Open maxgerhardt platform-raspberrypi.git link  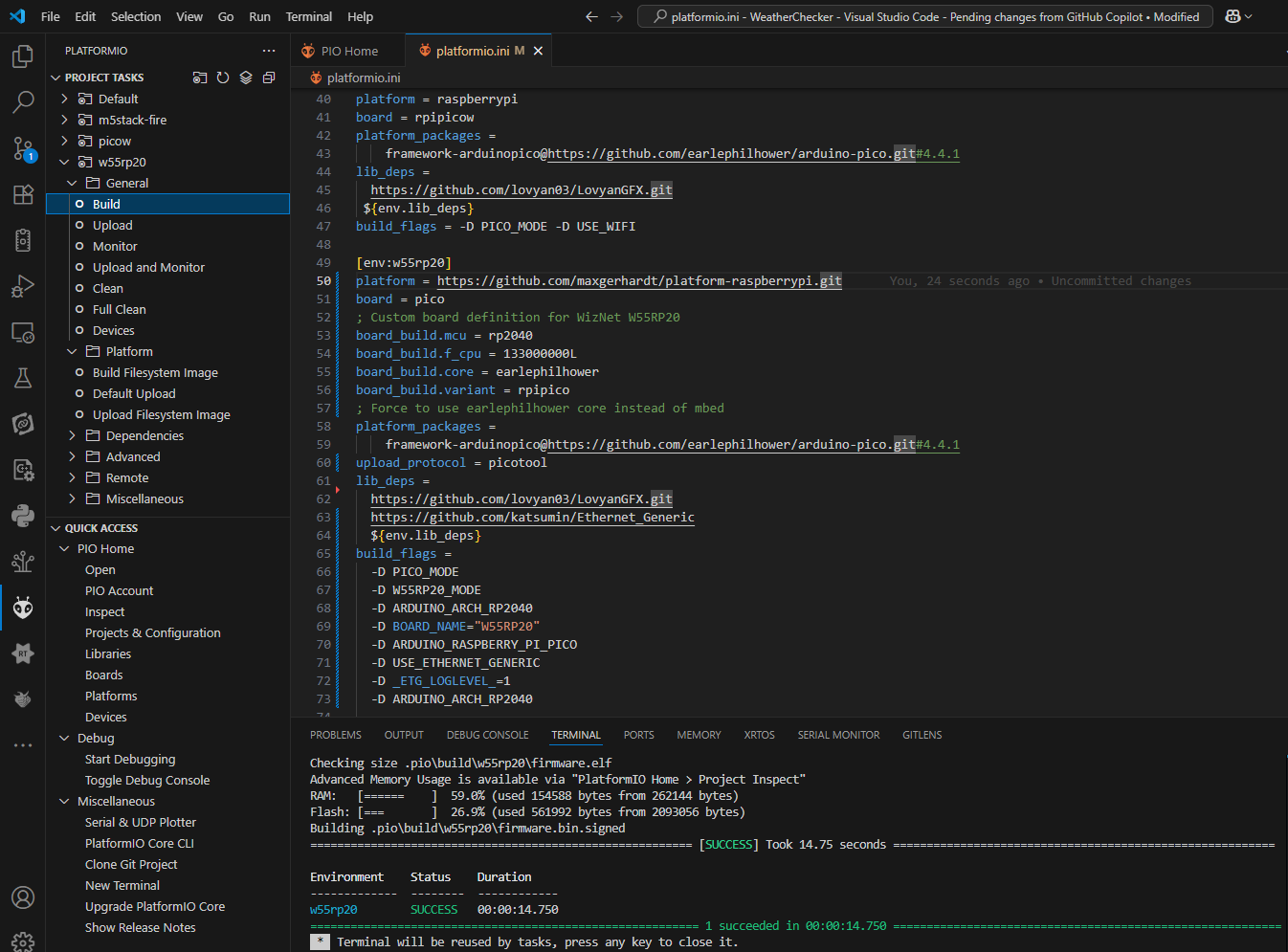pyautogui.click(x=639, y=280)
